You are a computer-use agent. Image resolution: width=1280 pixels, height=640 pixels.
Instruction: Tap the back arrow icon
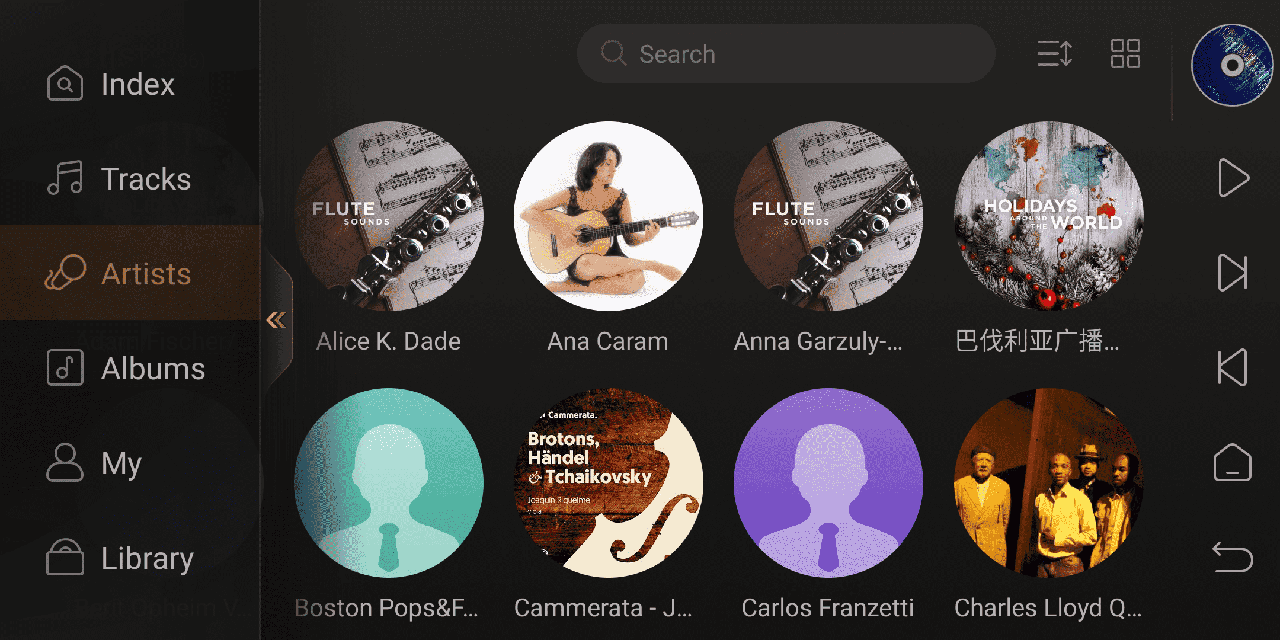1232,556
